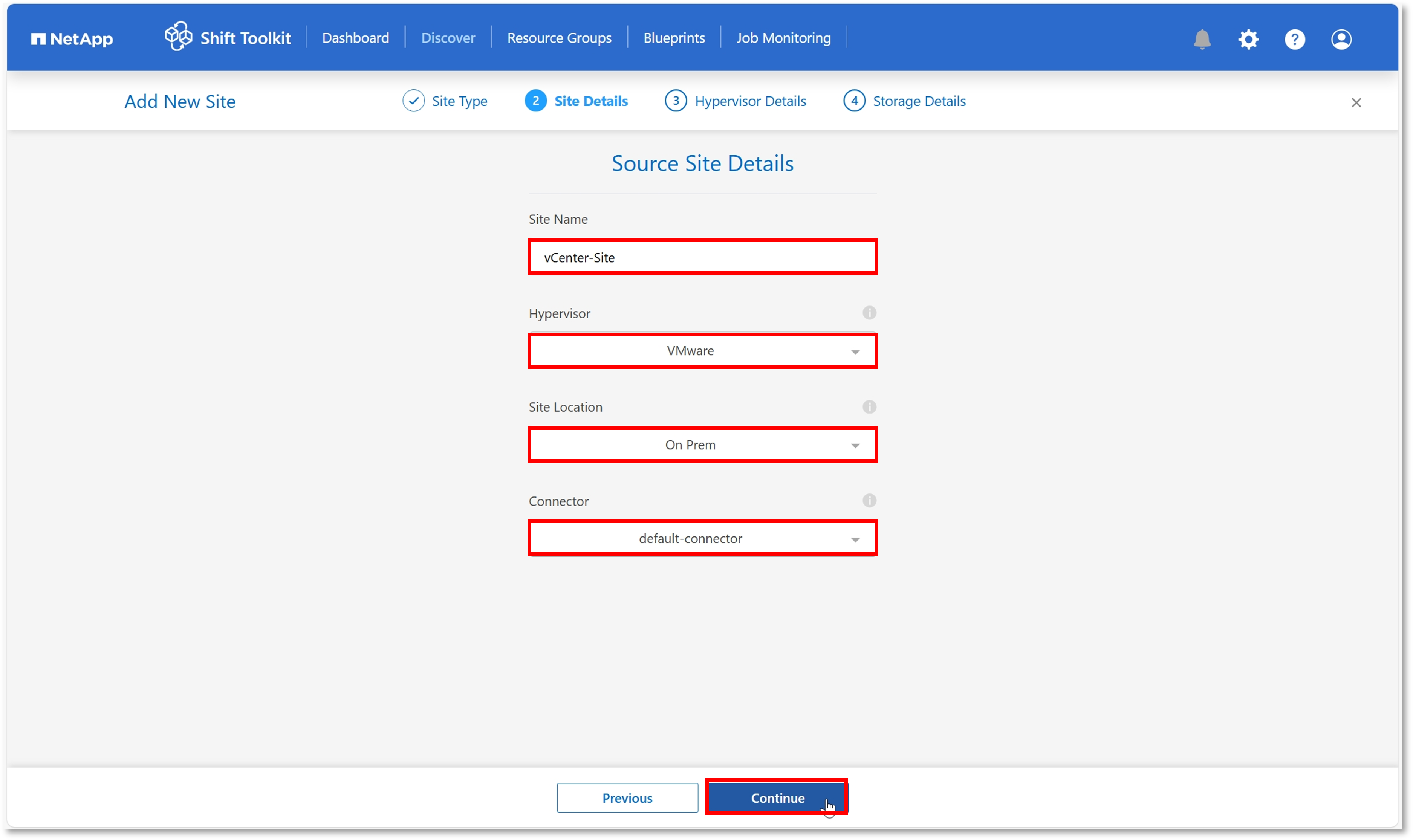
Task: Click the Site Location field label
Action: click(x=565, y=407)
